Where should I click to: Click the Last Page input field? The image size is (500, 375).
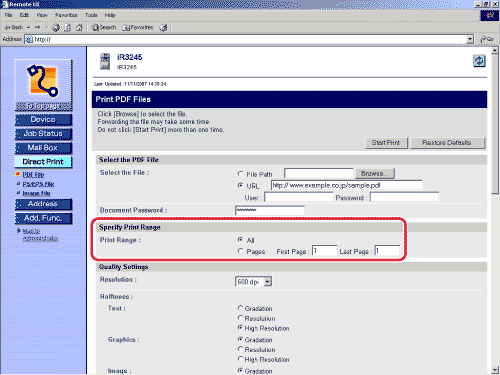387,251
